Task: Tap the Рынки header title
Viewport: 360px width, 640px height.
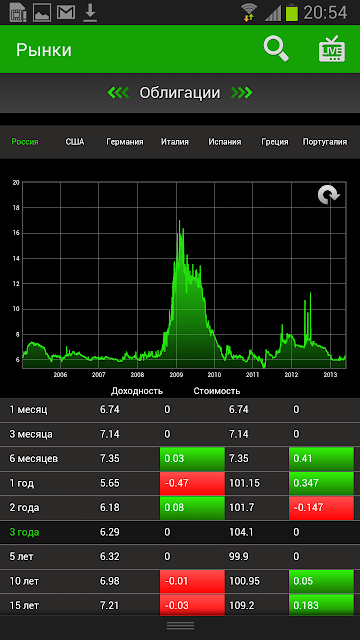Action: coord(44,50)
